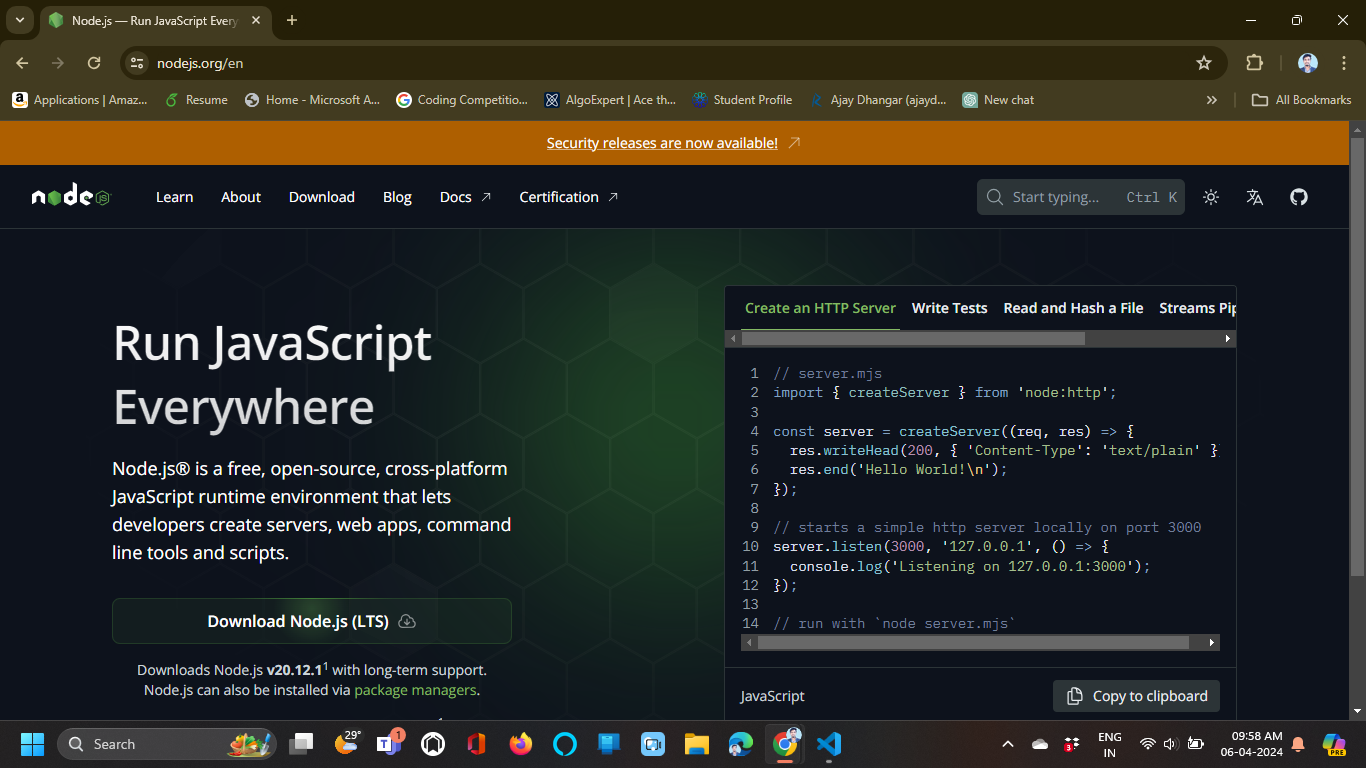Select the Create an HTTP Server tab
1366x768 pixels.
(x=820, y=308)
